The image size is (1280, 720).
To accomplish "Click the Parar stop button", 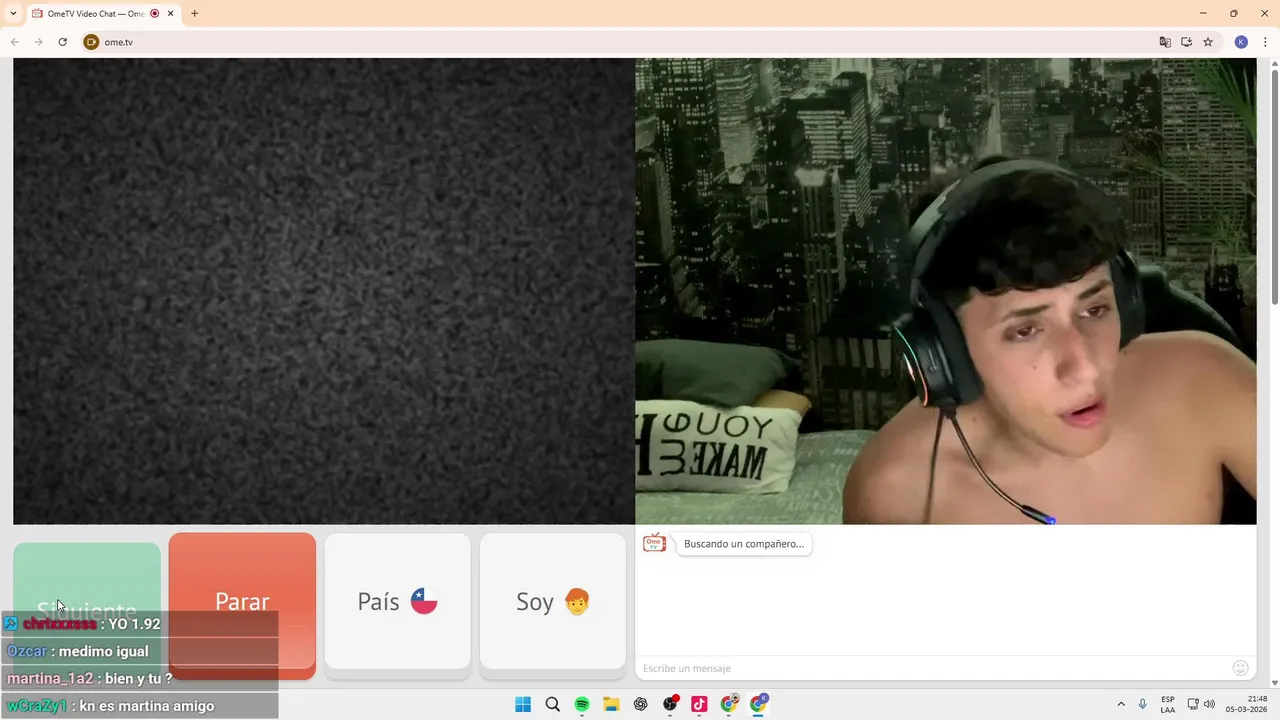I will click(242, 603).
